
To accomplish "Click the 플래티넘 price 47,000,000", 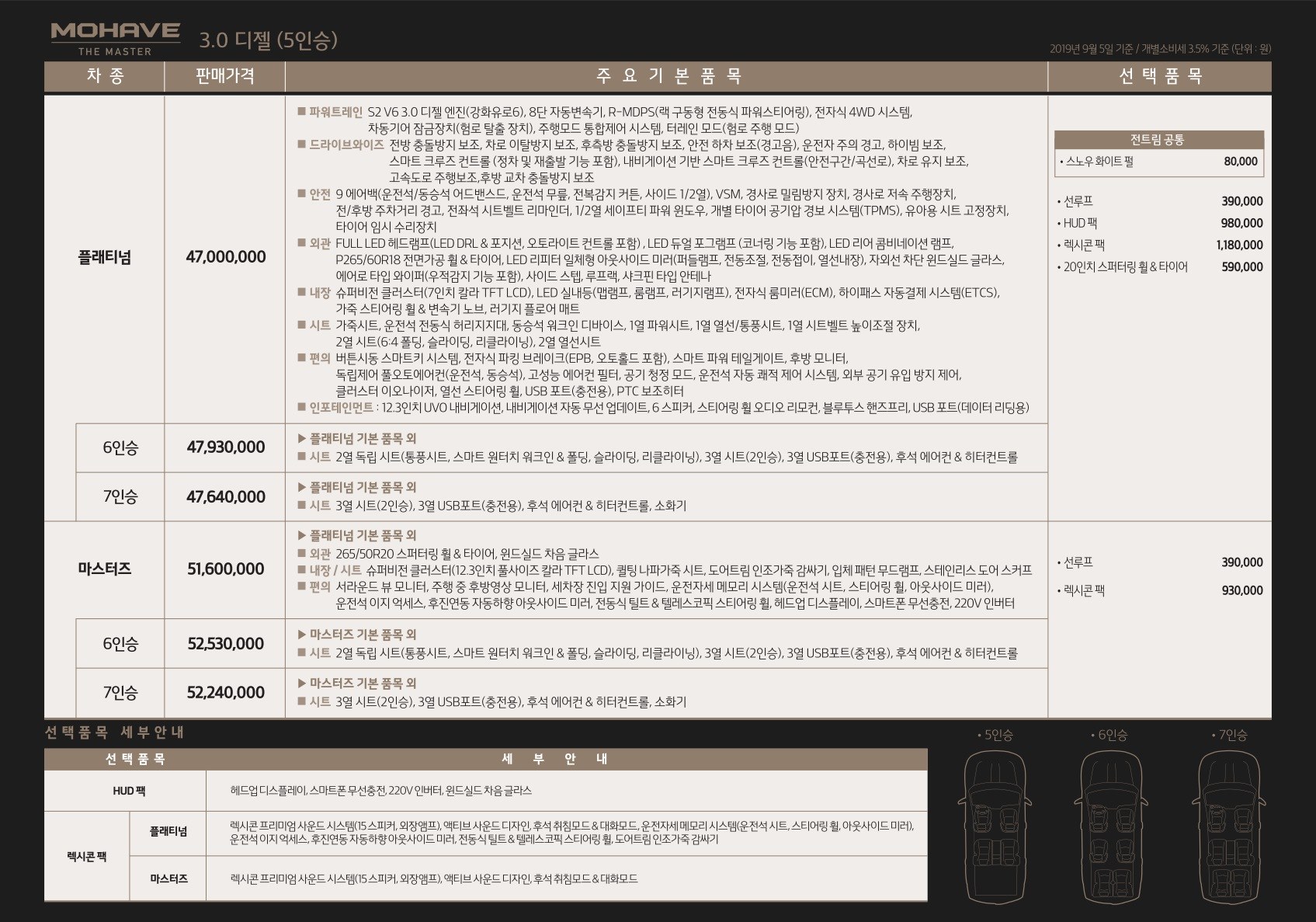I will coord(225,257).
